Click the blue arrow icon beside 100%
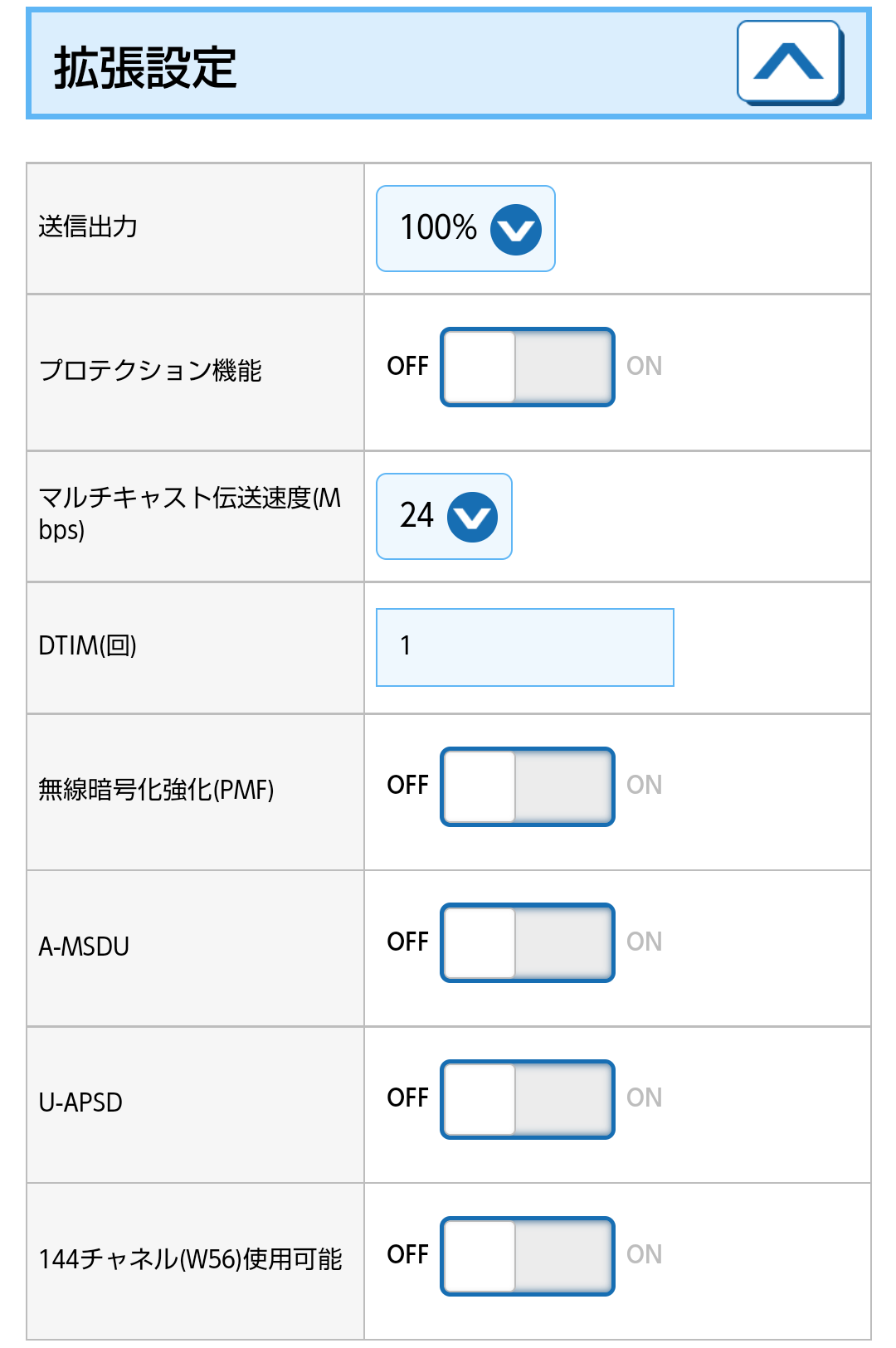The height and width of the screenshot is (1348, 896). pyautogui.click(x=516, y=229)
